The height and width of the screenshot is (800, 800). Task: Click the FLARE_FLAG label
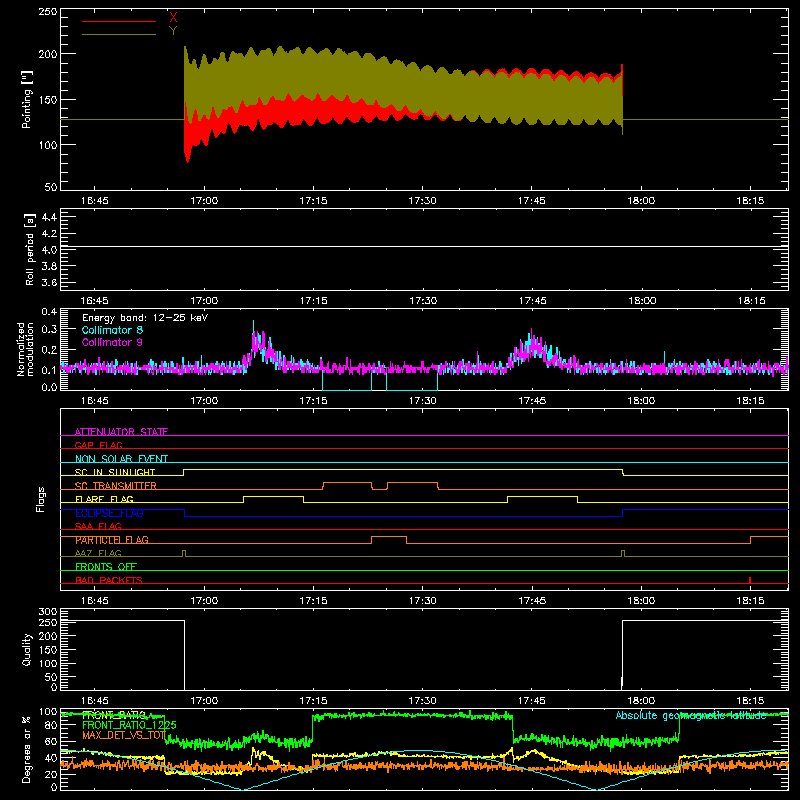click(x=104, y=499)
